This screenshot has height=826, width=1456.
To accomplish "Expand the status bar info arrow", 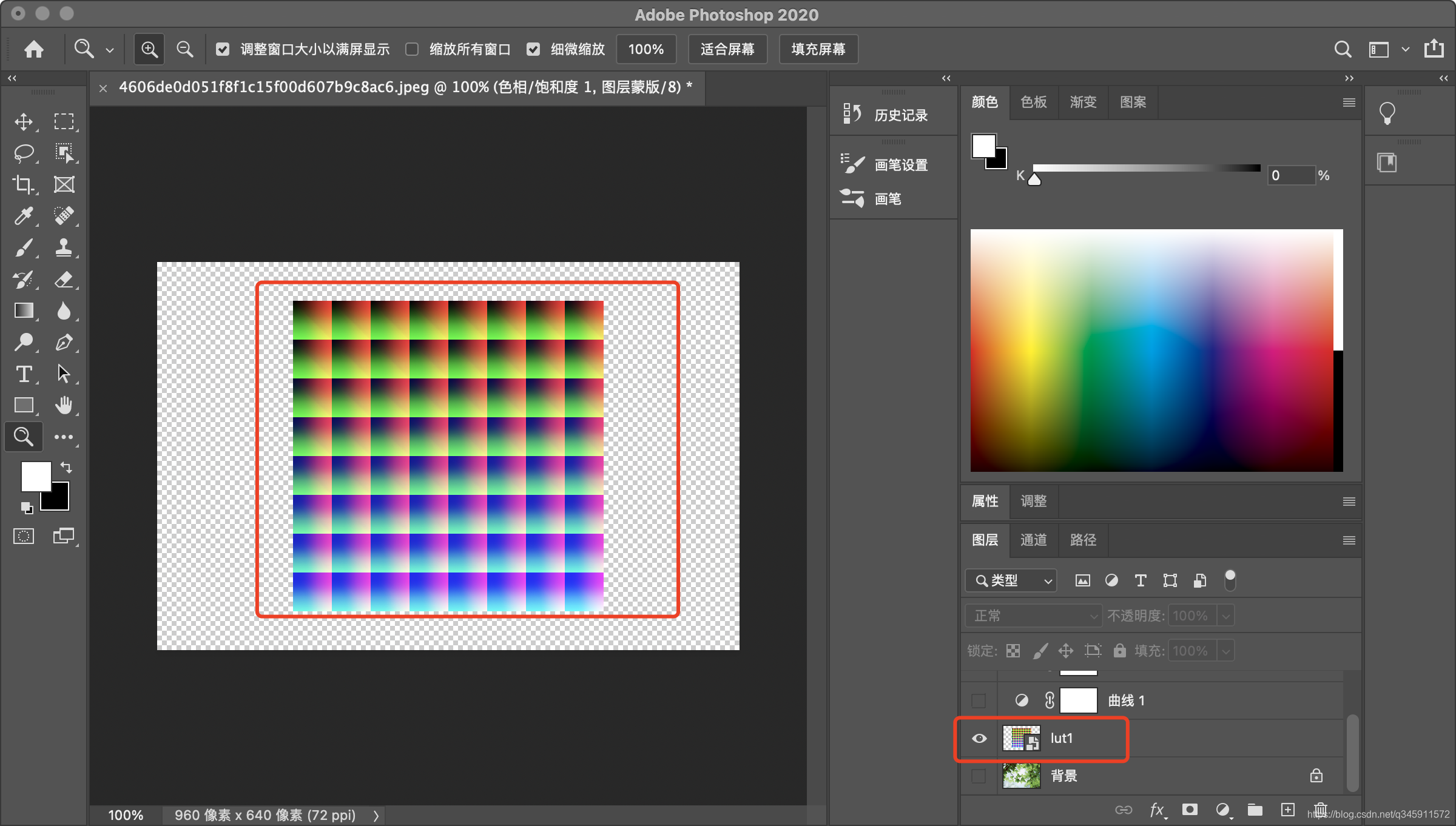I will [x=376, y=816].
